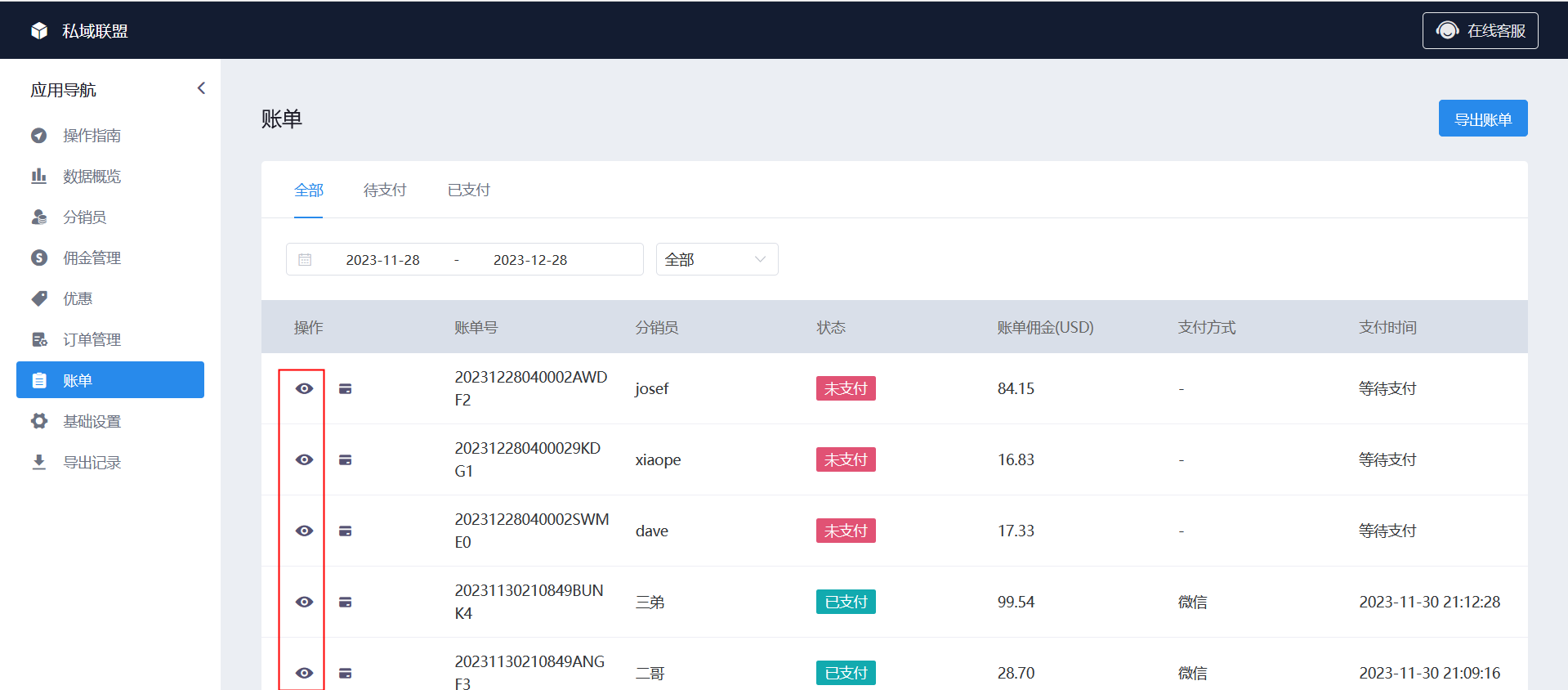Click the calendar icon in date range
This screenshot has height=690, width=1568.
coord(305,260)
